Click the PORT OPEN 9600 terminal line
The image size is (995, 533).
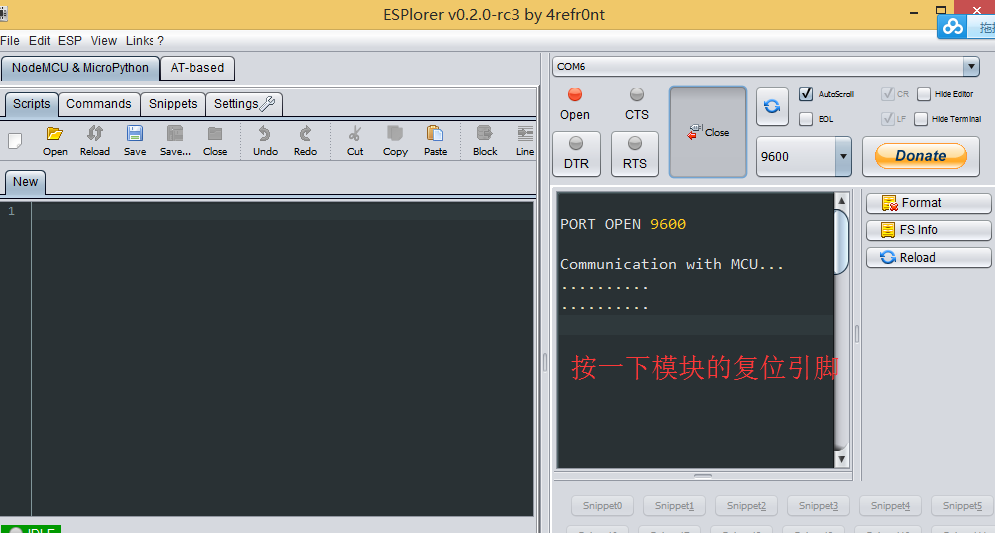click(x=623, y=224)
